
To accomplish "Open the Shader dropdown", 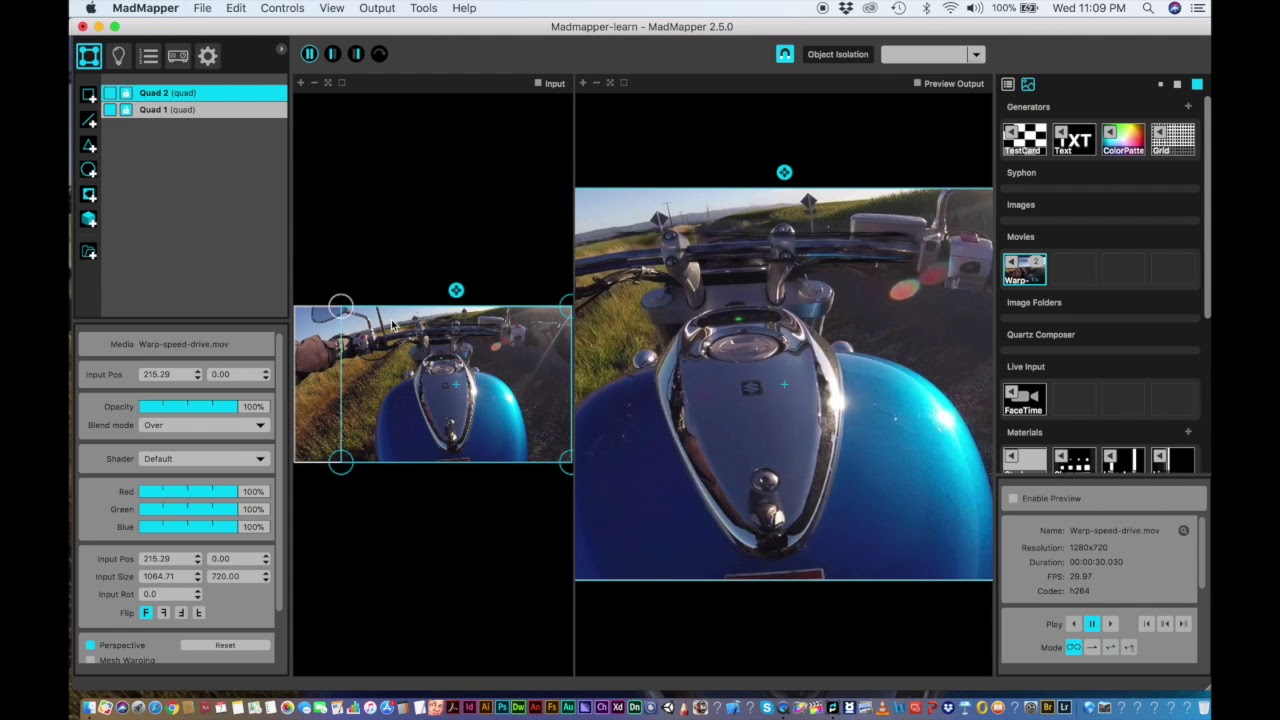I will coord(205,459).
